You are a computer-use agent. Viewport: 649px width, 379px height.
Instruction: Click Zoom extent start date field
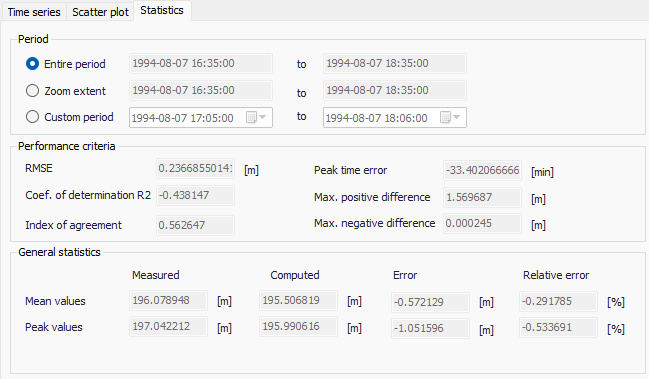(201, 90)
